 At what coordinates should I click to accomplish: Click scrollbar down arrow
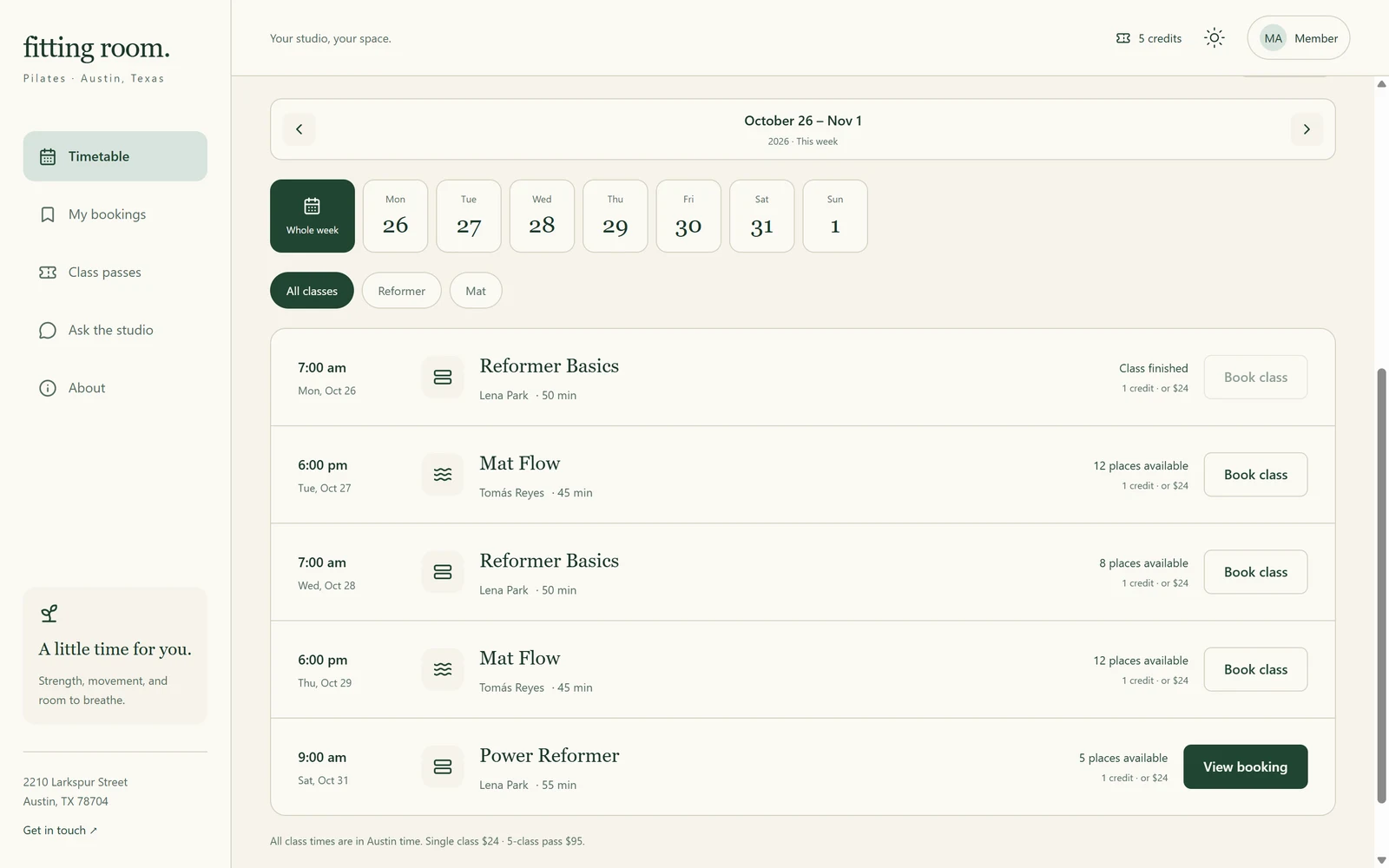tap(1381, 860)
